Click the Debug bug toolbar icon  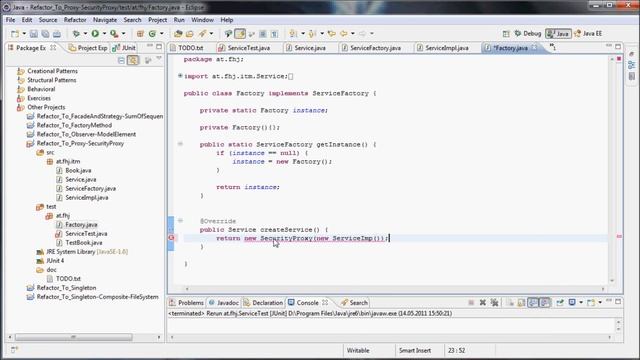(x=76, y=33)
